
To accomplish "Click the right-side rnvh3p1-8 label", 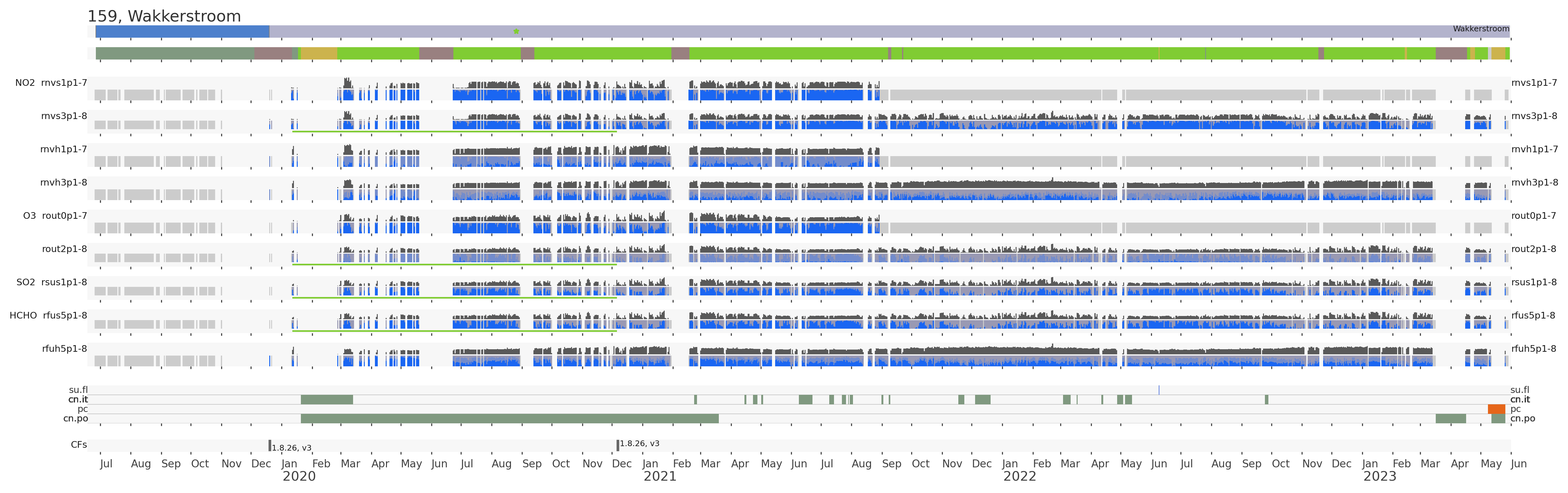I will pyautogui.click(x=1534, y=182).
